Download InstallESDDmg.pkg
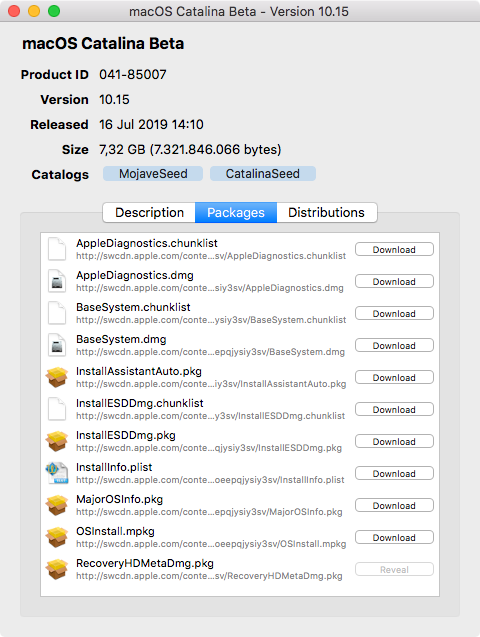Viewport: 480px width, 637px height. coord(394,442)
